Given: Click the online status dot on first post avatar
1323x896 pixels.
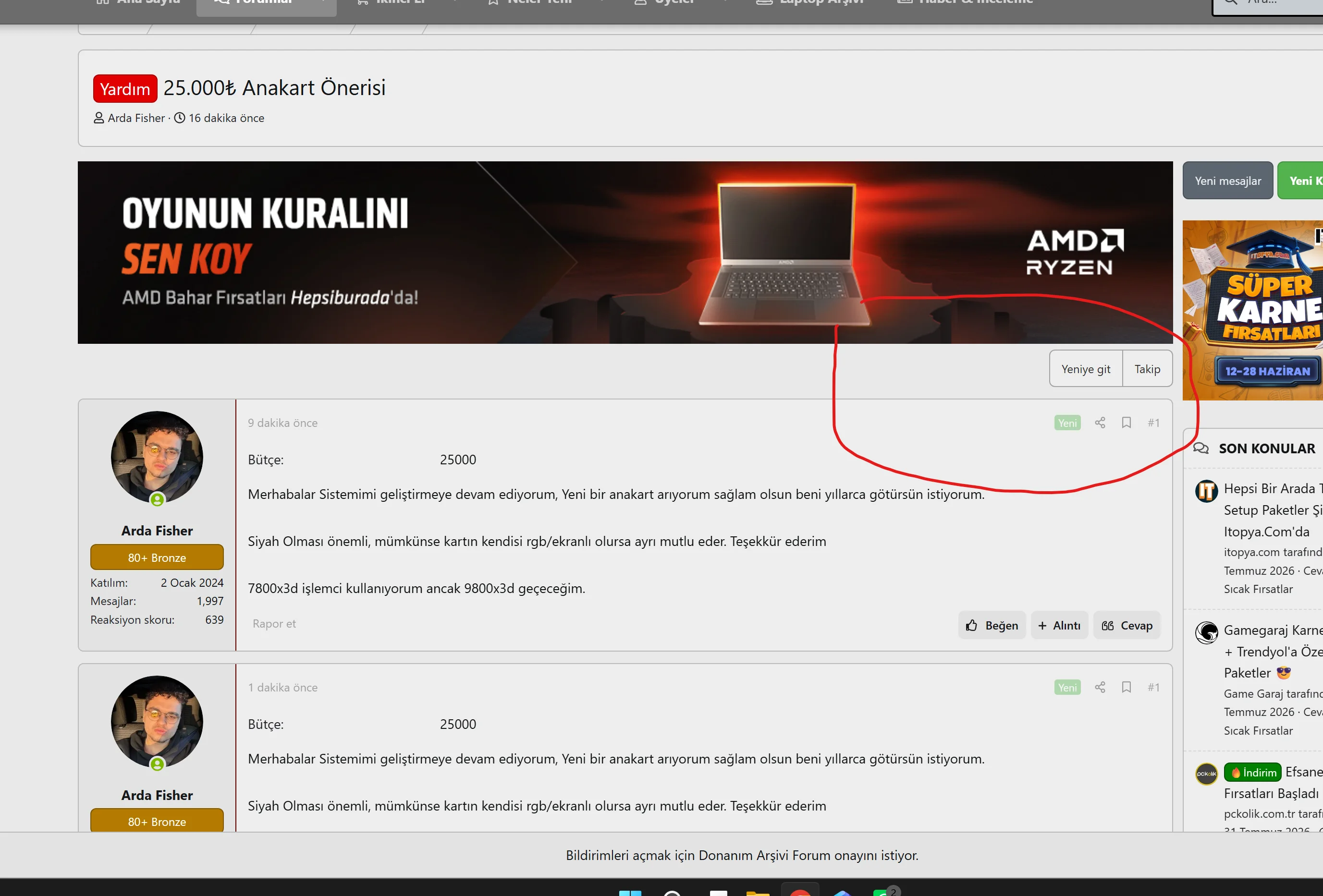Looking at the screenshot, I should (157, 499).
